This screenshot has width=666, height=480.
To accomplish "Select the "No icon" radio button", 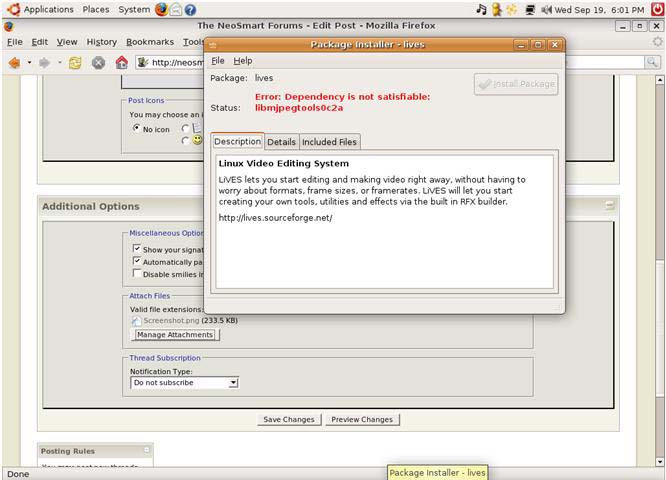I will pyautogui.click(x=137, y=128).
